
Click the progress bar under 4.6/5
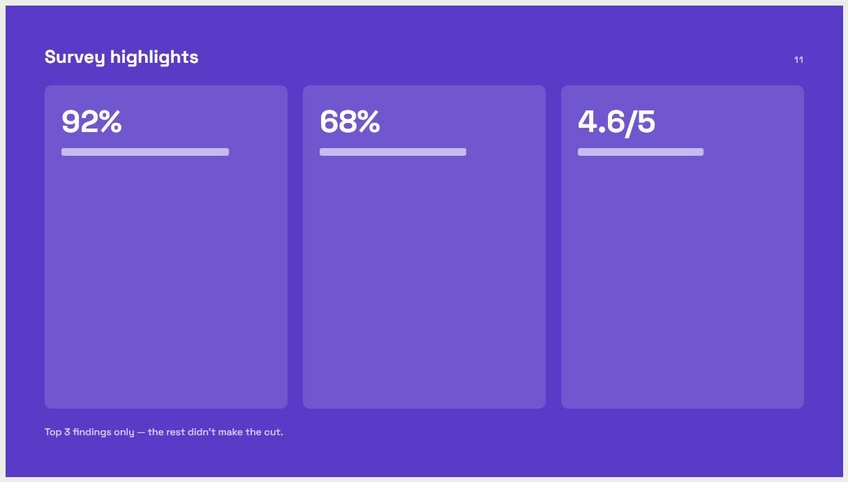pos(640,152)
